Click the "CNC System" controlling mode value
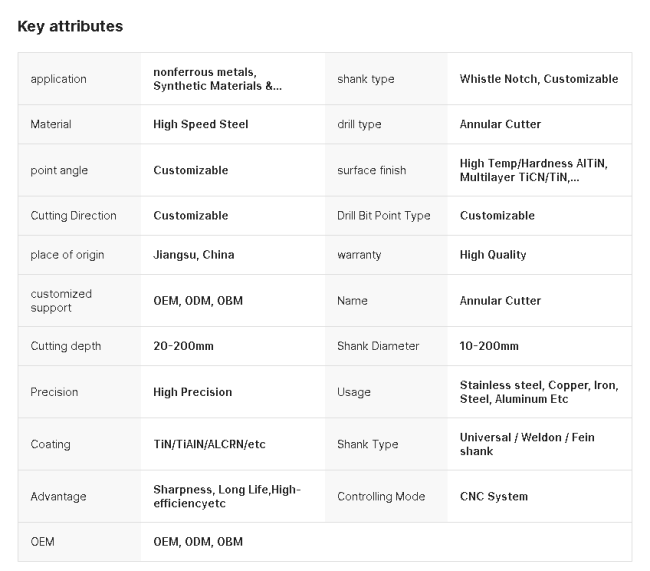This screenshot has height=571, width=650. point(493,497)
